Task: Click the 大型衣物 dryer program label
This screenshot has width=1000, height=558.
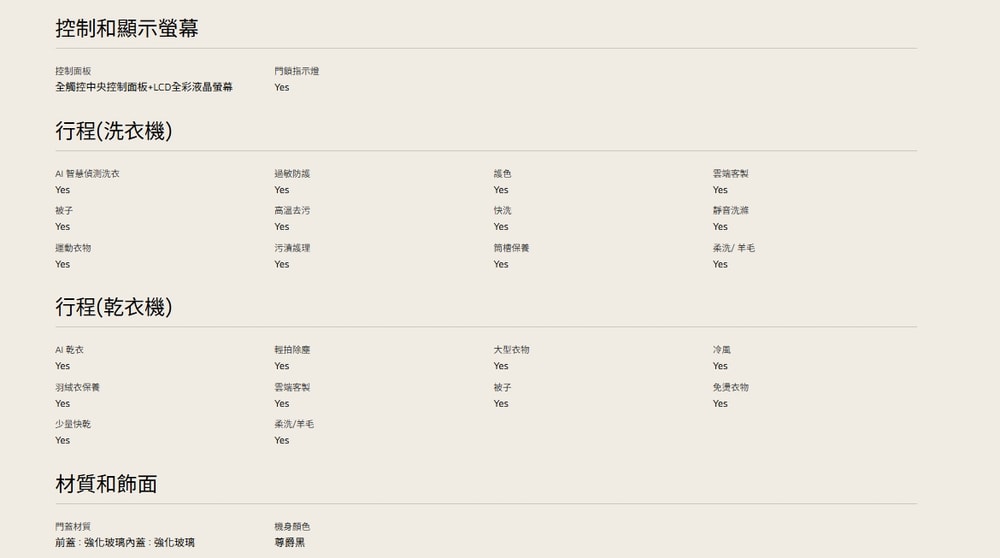Action: (511, 350)
